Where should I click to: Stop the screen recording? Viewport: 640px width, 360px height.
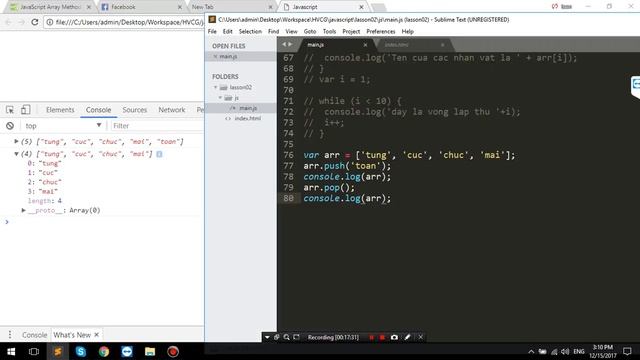pos(382,337)
